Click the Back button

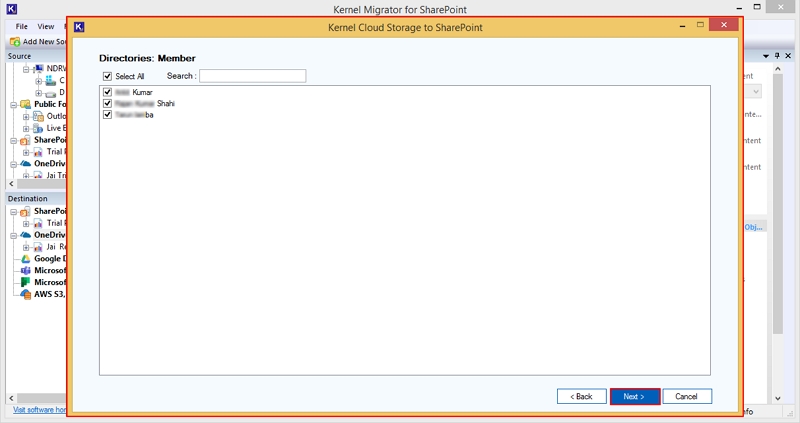pos(582,396)
